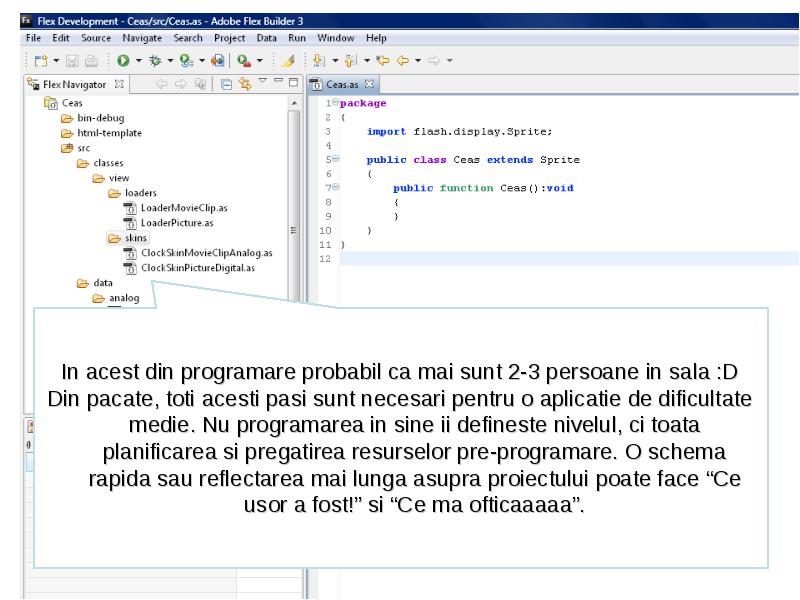Collapse code fold at line 5 class
This screenshot has height=600, width=800.
335,159
